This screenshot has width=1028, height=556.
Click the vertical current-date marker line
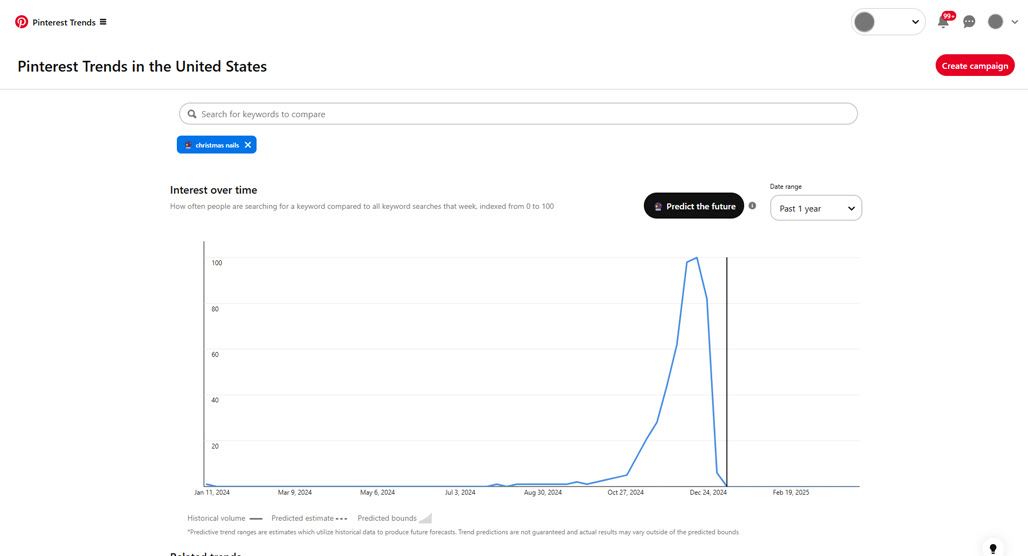point(726,372)
